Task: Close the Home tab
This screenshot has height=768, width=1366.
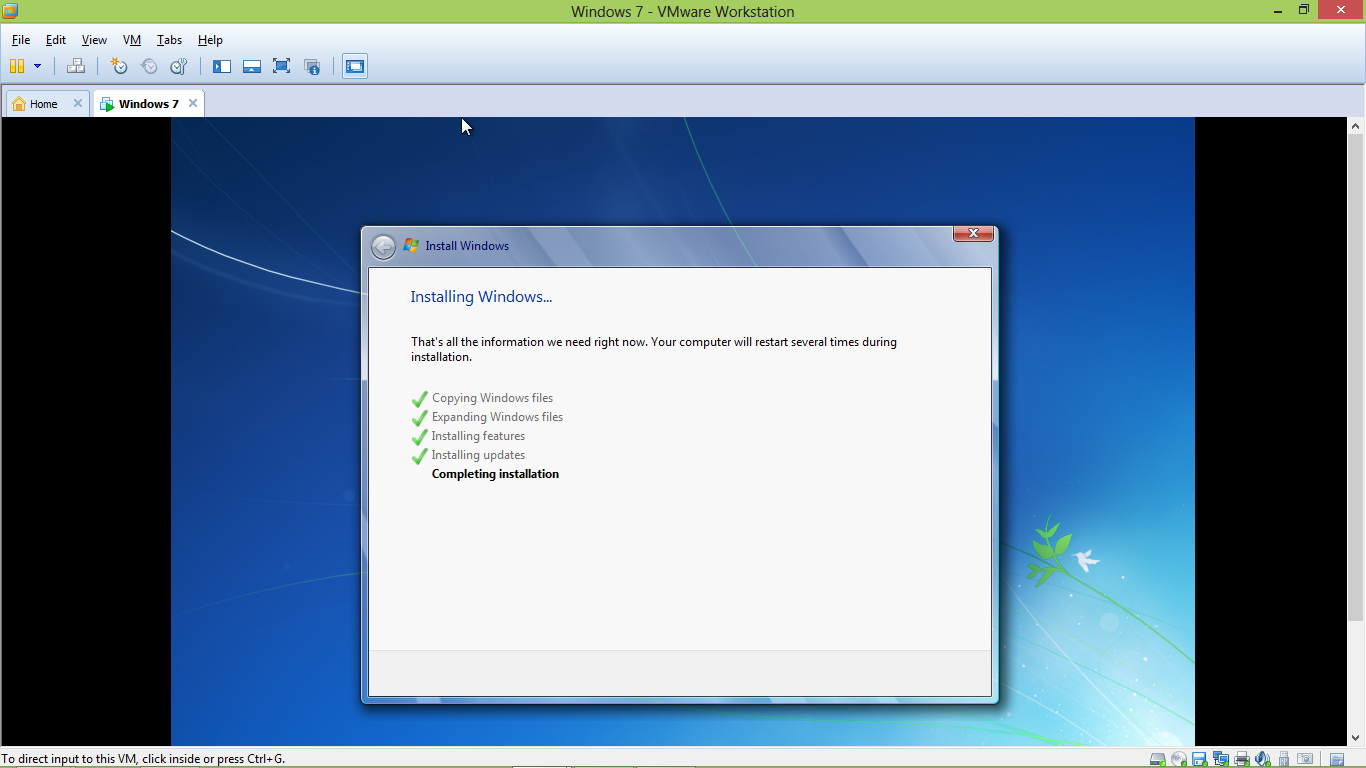Action: [x=78, y=103]
